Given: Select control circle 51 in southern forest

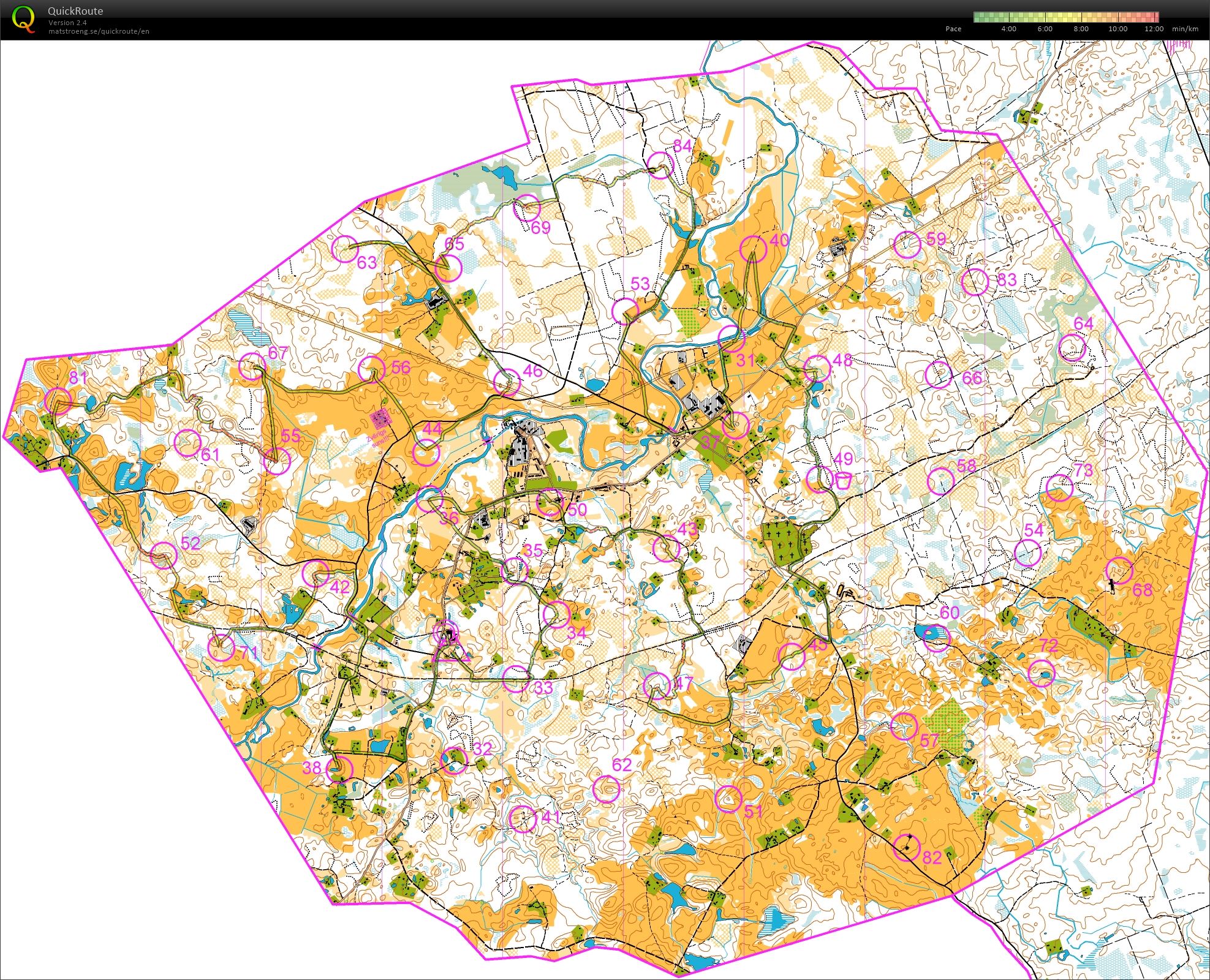Looking at the screenshot, I should [728, 799].
